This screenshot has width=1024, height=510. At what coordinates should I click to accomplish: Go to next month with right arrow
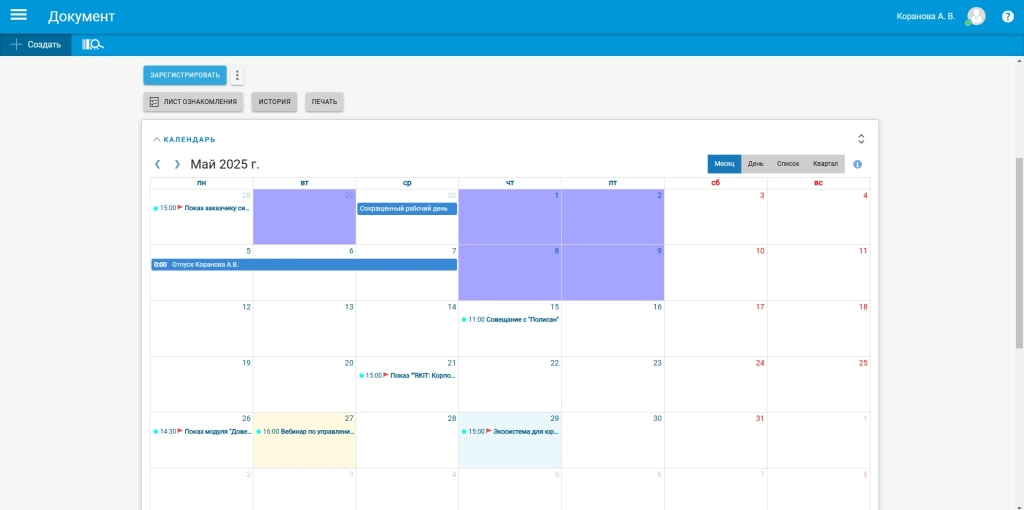pos(177,164)
